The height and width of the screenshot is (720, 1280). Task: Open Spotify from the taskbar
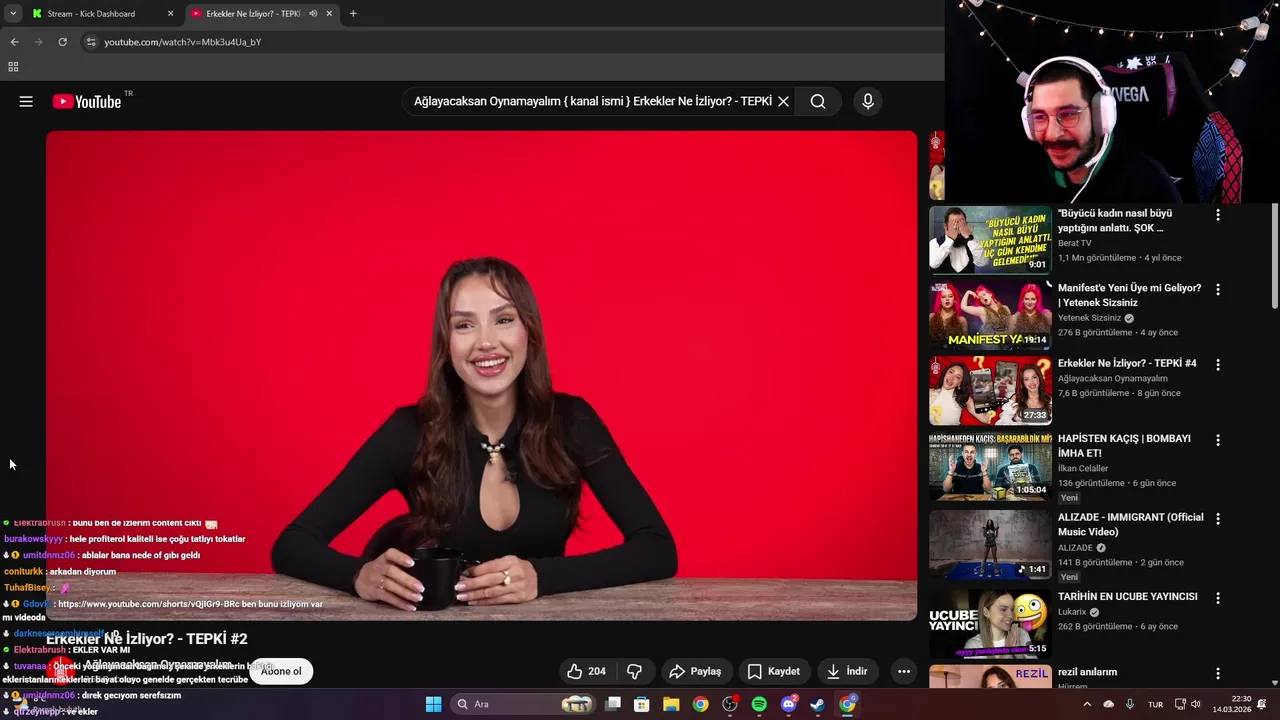coord(759,704)
